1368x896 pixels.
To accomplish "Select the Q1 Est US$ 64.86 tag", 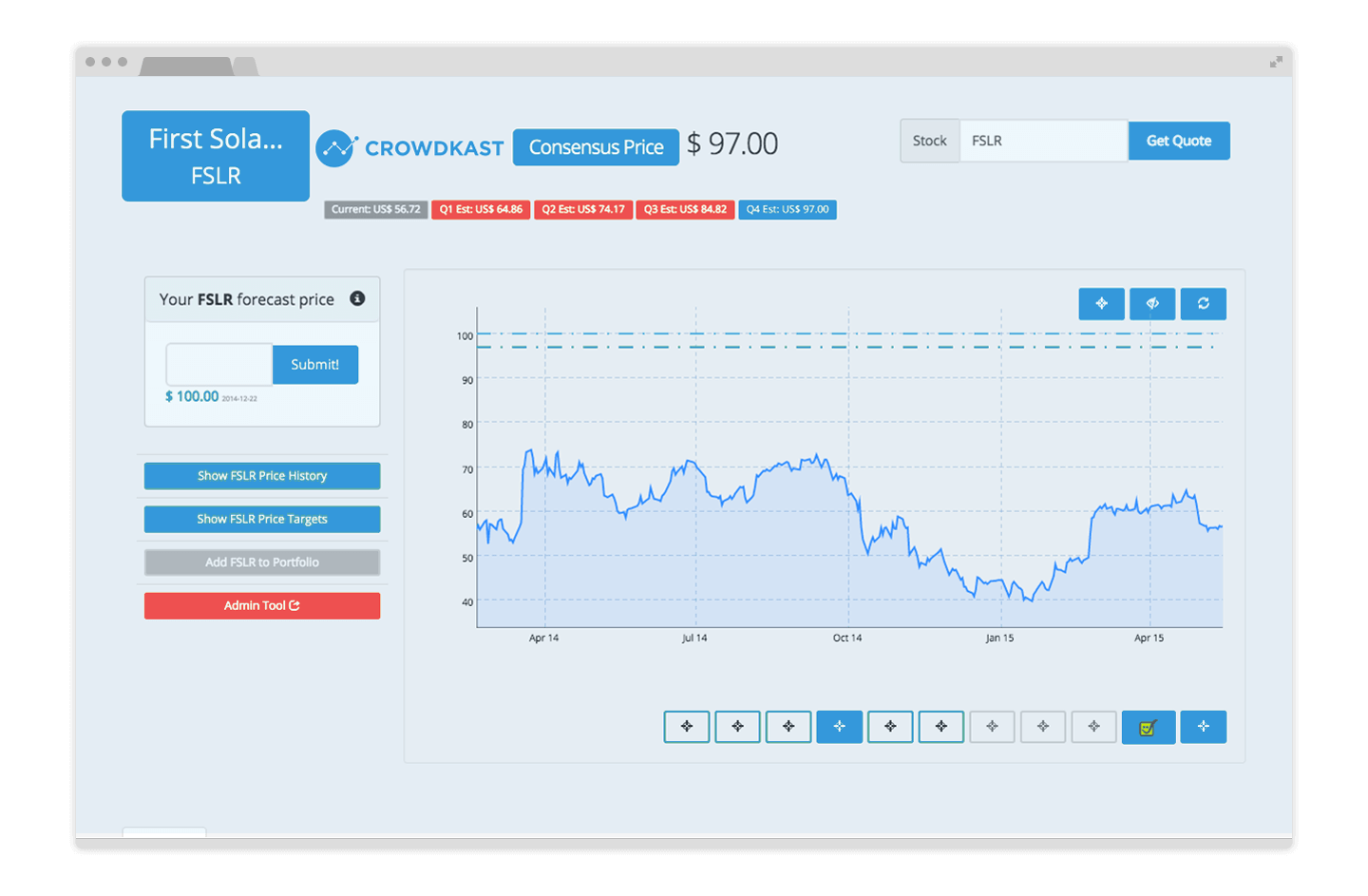I will [x=481, y=210].
